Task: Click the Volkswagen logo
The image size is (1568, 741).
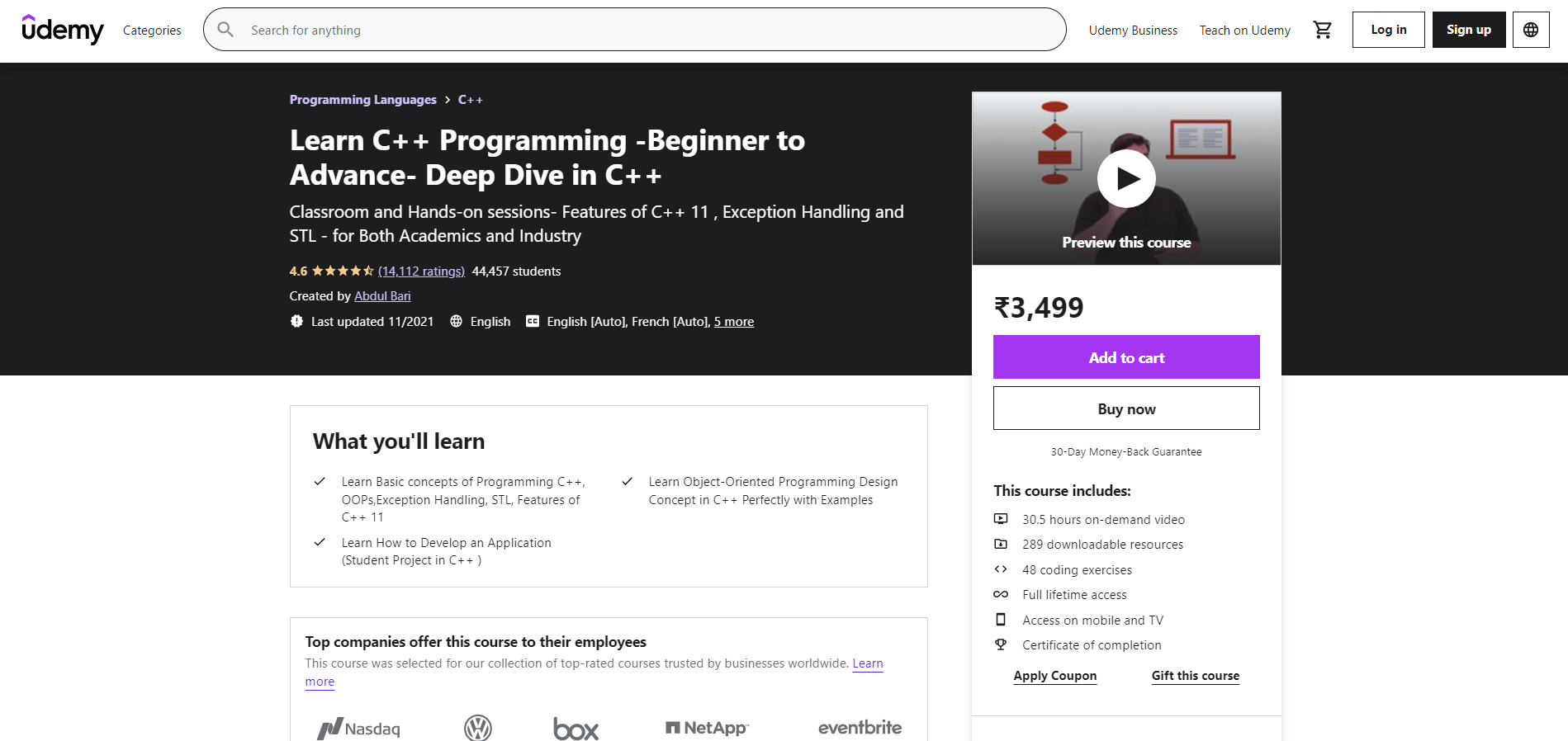Action: click(478, 728)
